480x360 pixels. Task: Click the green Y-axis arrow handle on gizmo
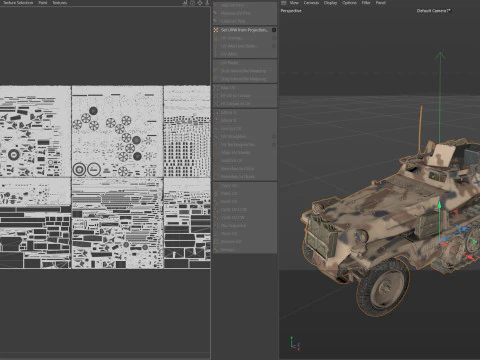pyautogui.click(x=439, y=205)
